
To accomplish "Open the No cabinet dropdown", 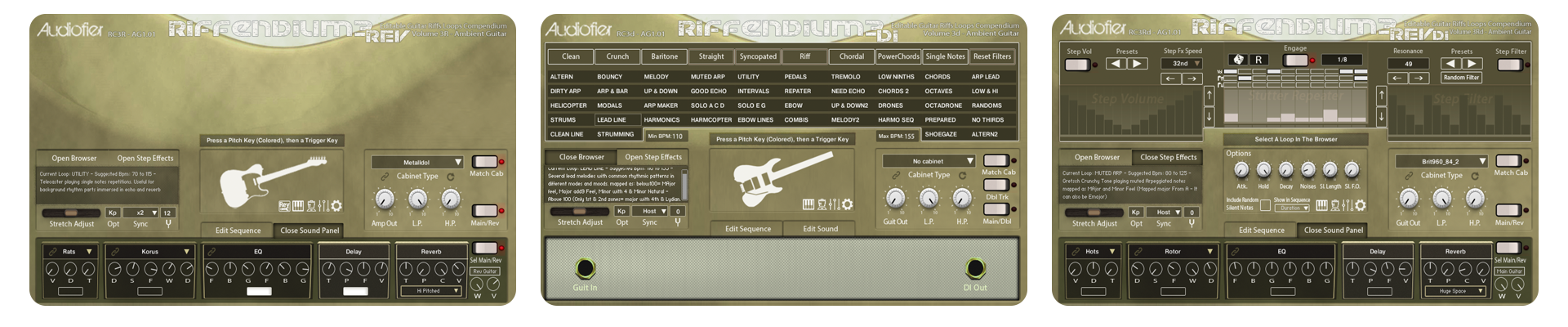I will (x=929, y=161).
